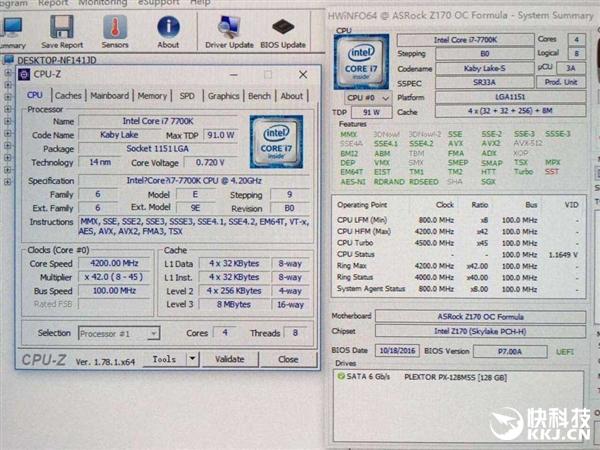Open the Monitoring menu
The height and width of the screenshot is (450, 600).
tap(103, 3)
